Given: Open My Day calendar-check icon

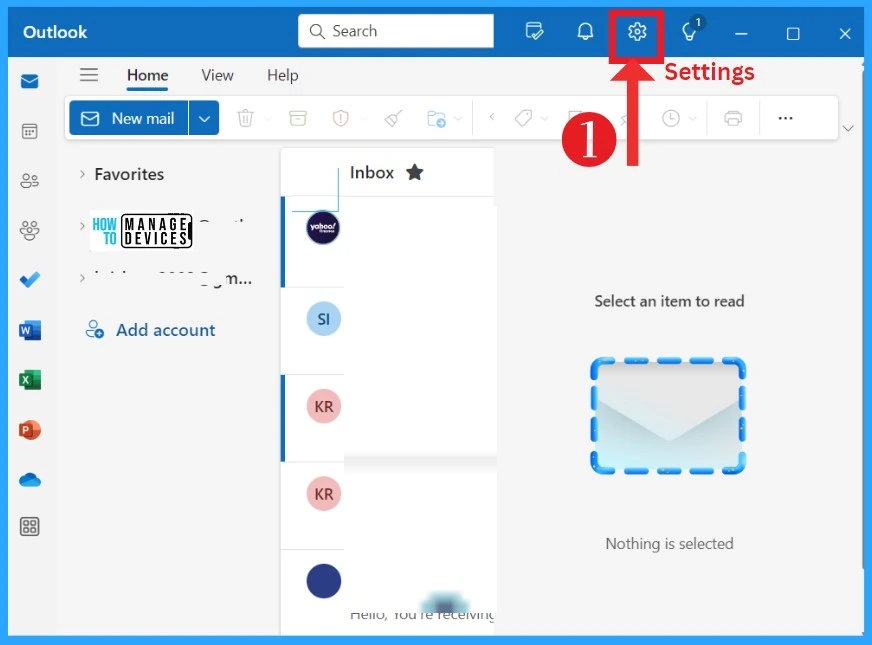Looking at the screenshot, I should 534,31.
